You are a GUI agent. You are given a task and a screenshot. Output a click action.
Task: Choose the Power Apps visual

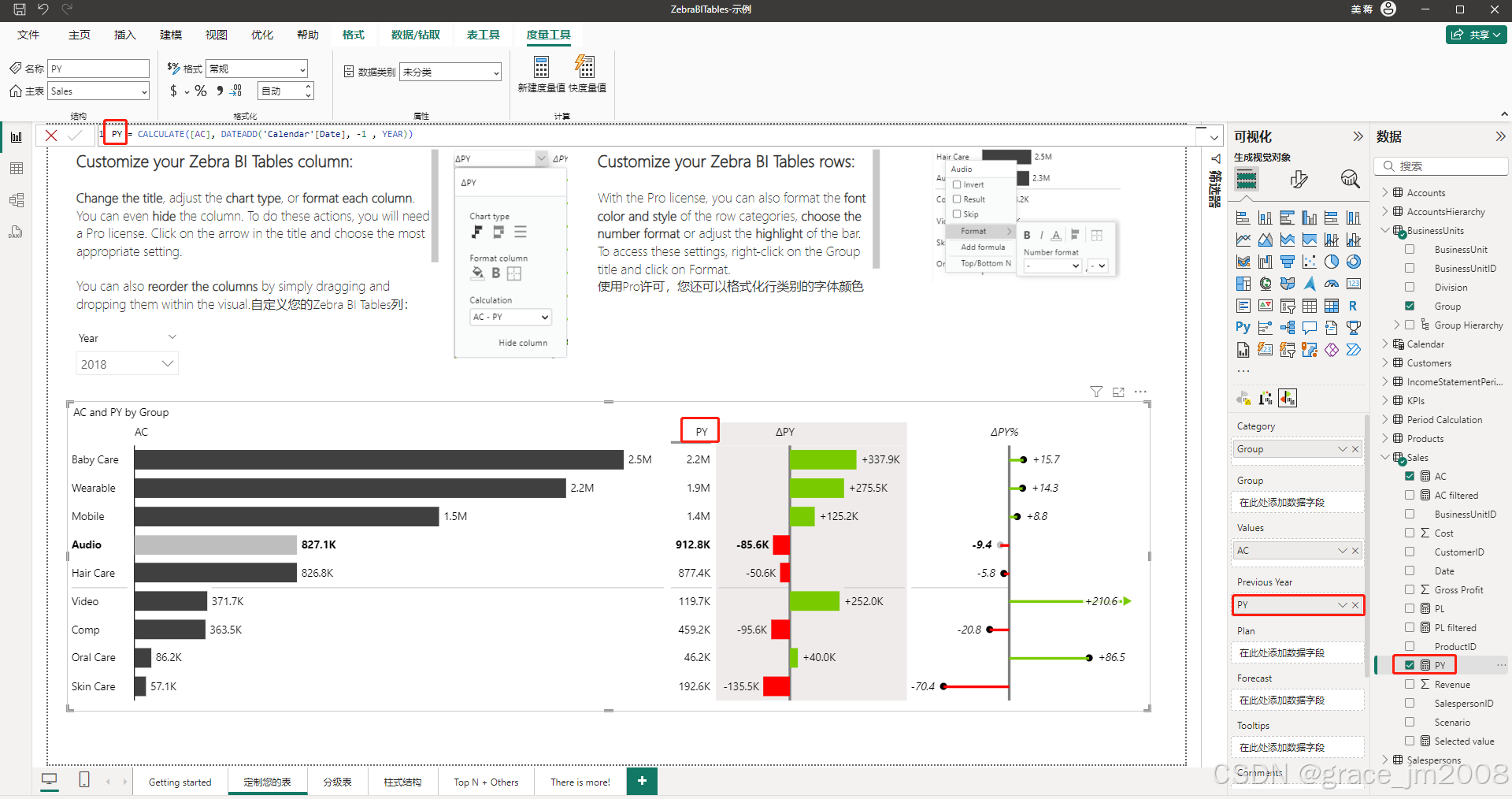coord(1332,350)
